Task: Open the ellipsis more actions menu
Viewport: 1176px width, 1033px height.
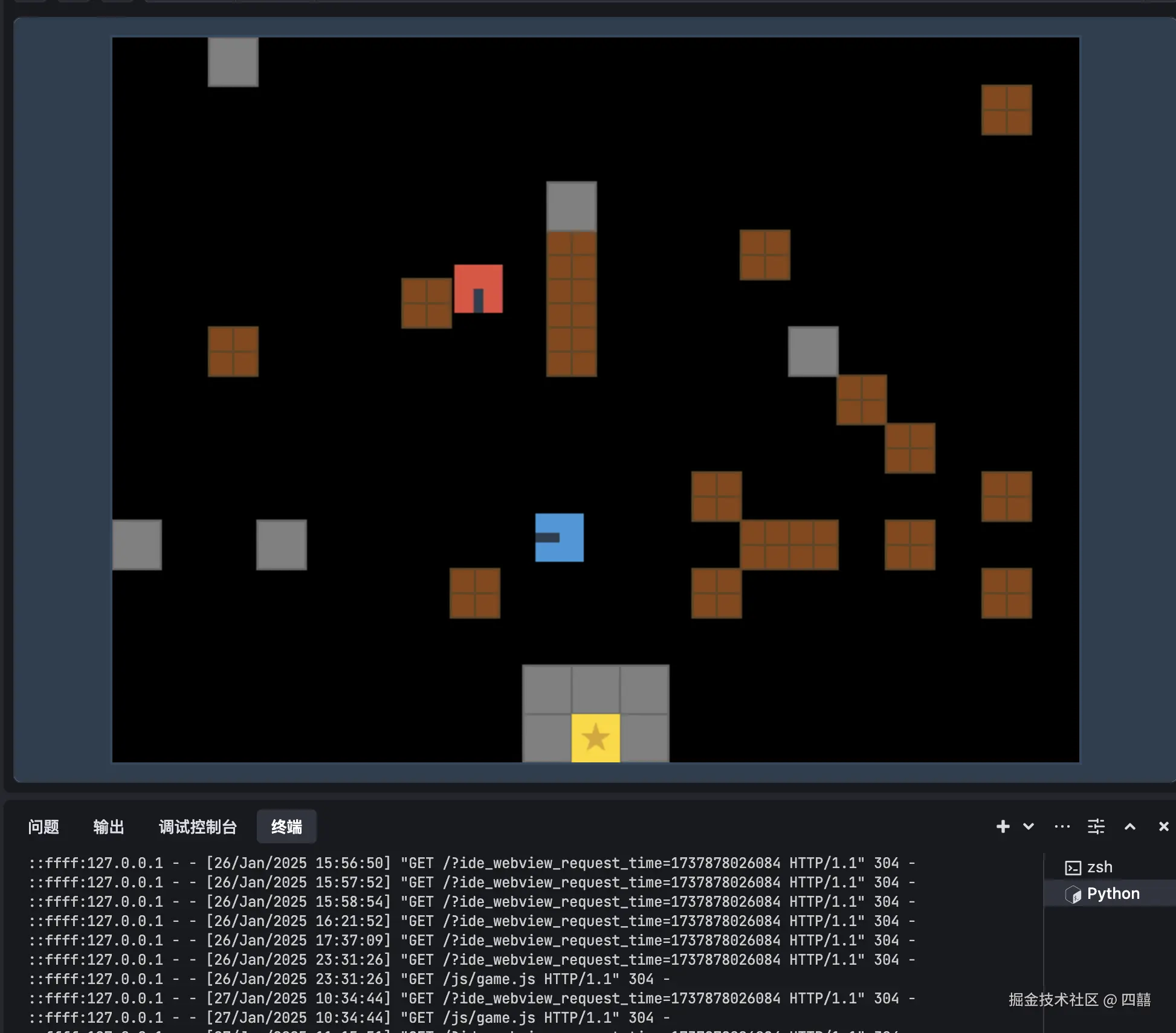Action: (x=1062, y=826)
